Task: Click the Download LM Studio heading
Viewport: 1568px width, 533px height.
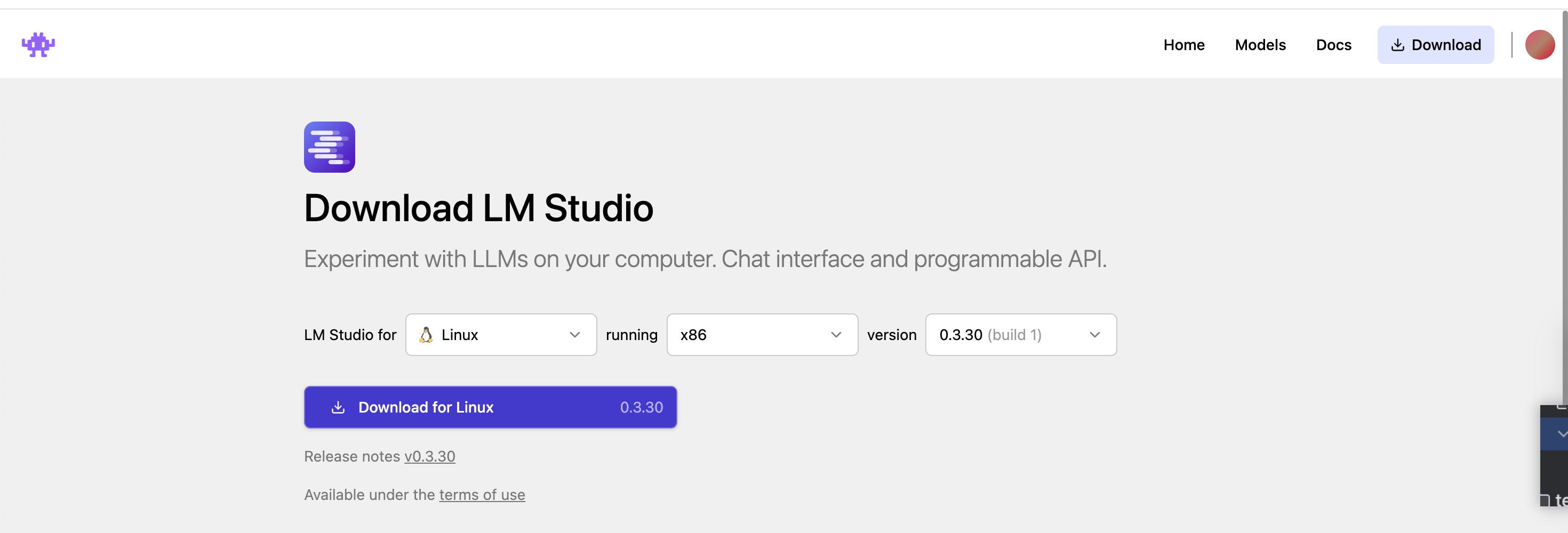Action: point(478,208)
